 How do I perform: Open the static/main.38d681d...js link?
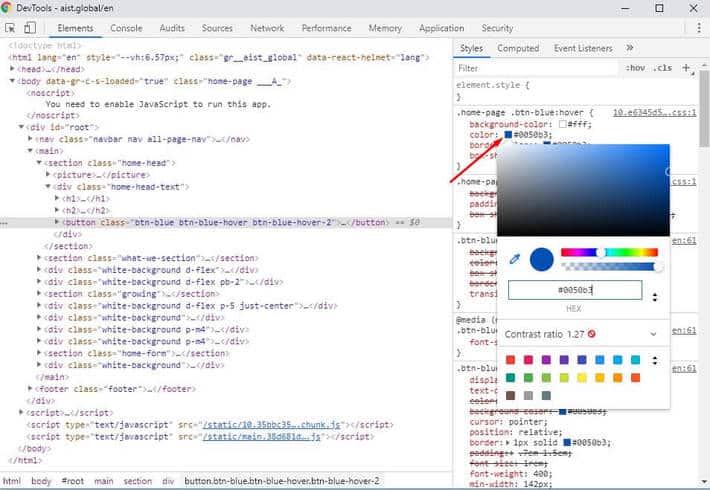[262, 437]
